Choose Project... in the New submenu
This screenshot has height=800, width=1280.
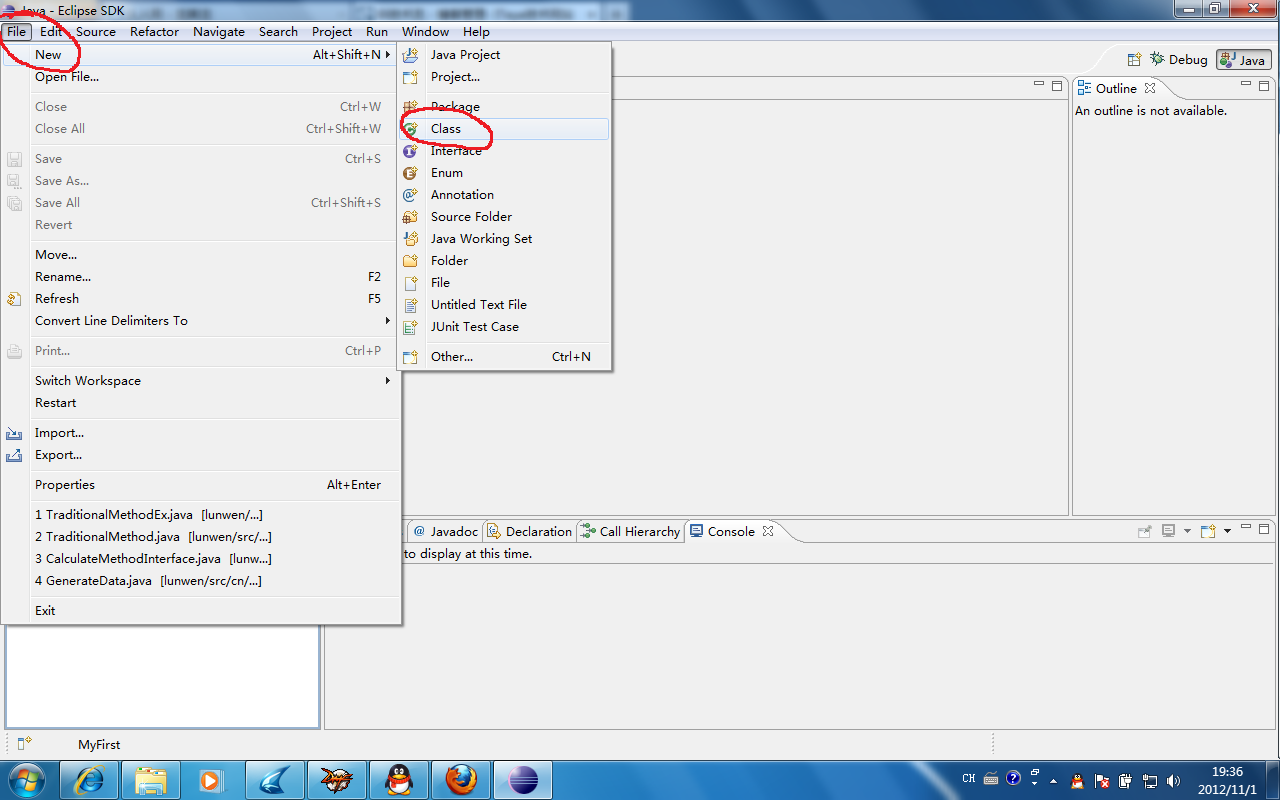point(504,77)
